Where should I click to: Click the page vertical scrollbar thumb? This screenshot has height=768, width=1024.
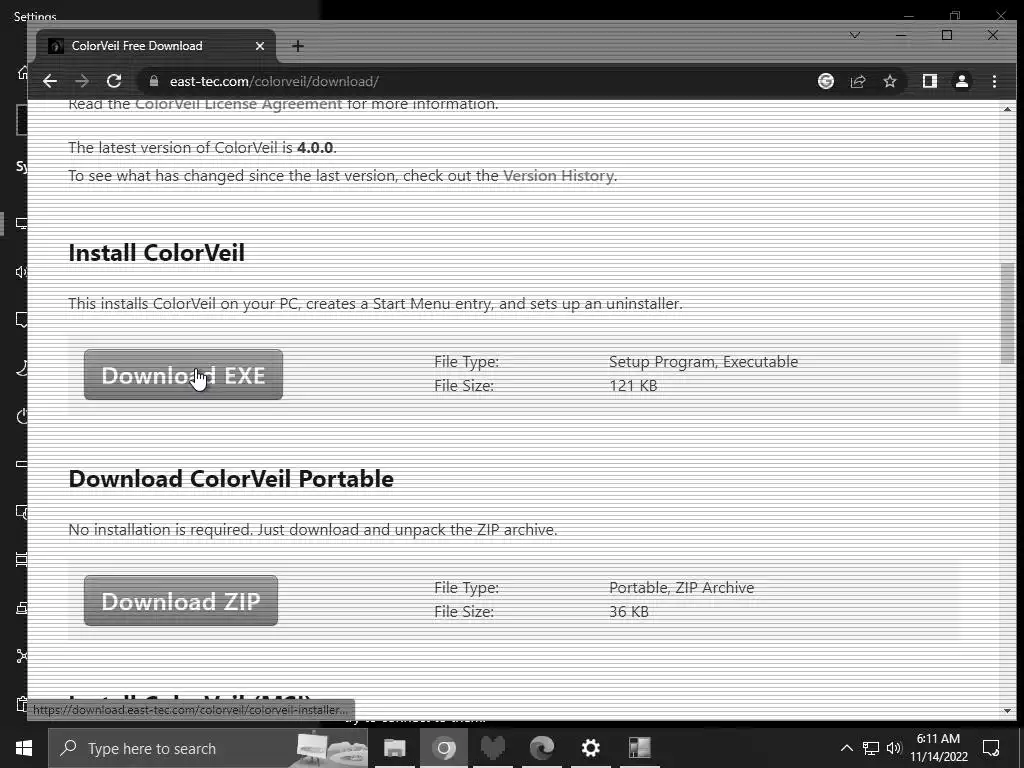1007,313
